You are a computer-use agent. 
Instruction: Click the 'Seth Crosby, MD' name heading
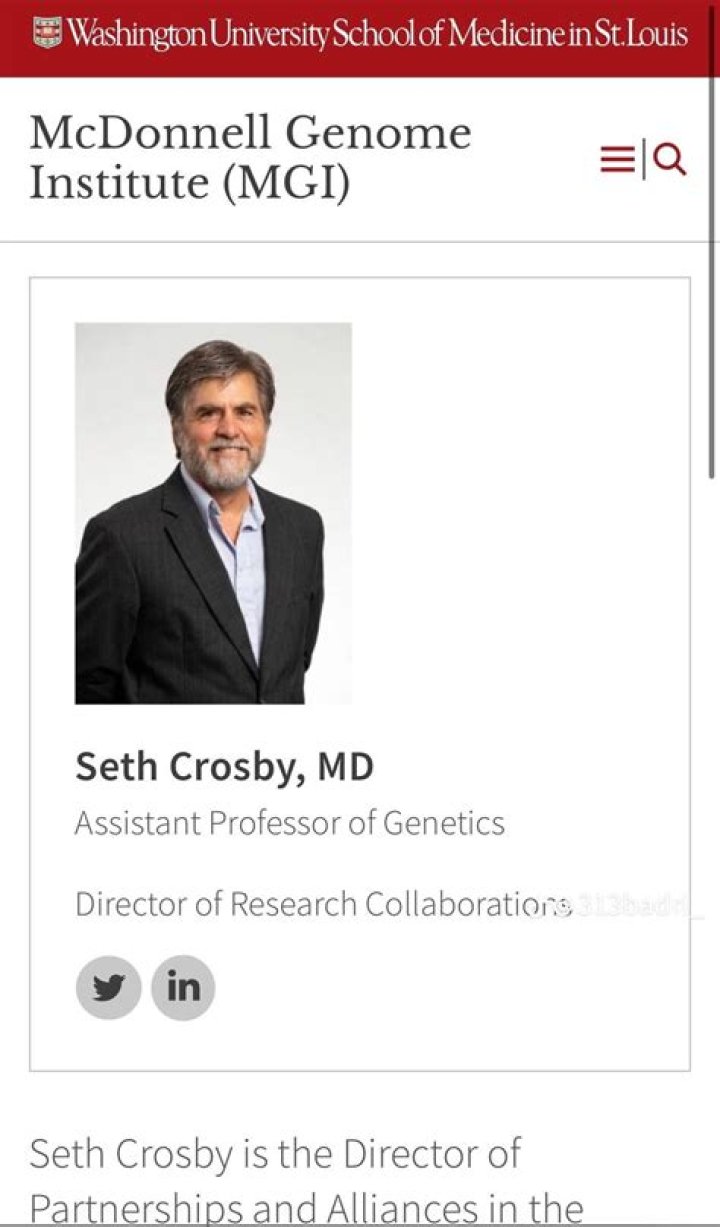click(x=226, y=767)
